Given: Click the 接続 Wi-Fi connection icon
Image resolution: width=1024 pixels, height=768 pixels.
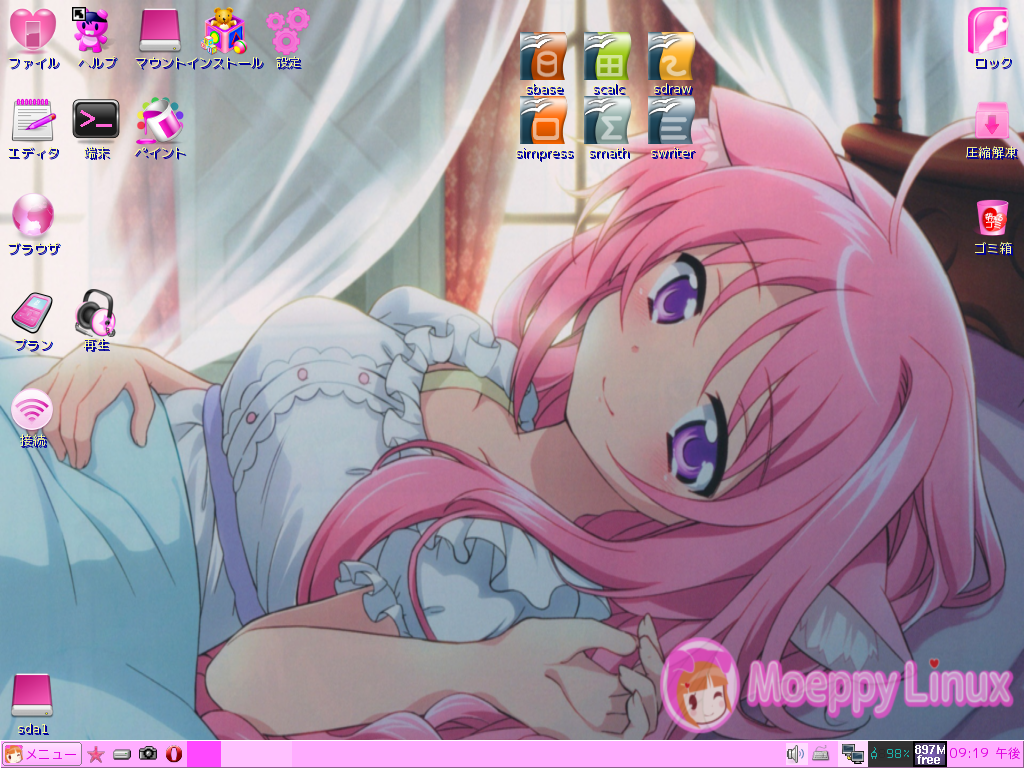Looking at the screenshot, I should [33, 409].
